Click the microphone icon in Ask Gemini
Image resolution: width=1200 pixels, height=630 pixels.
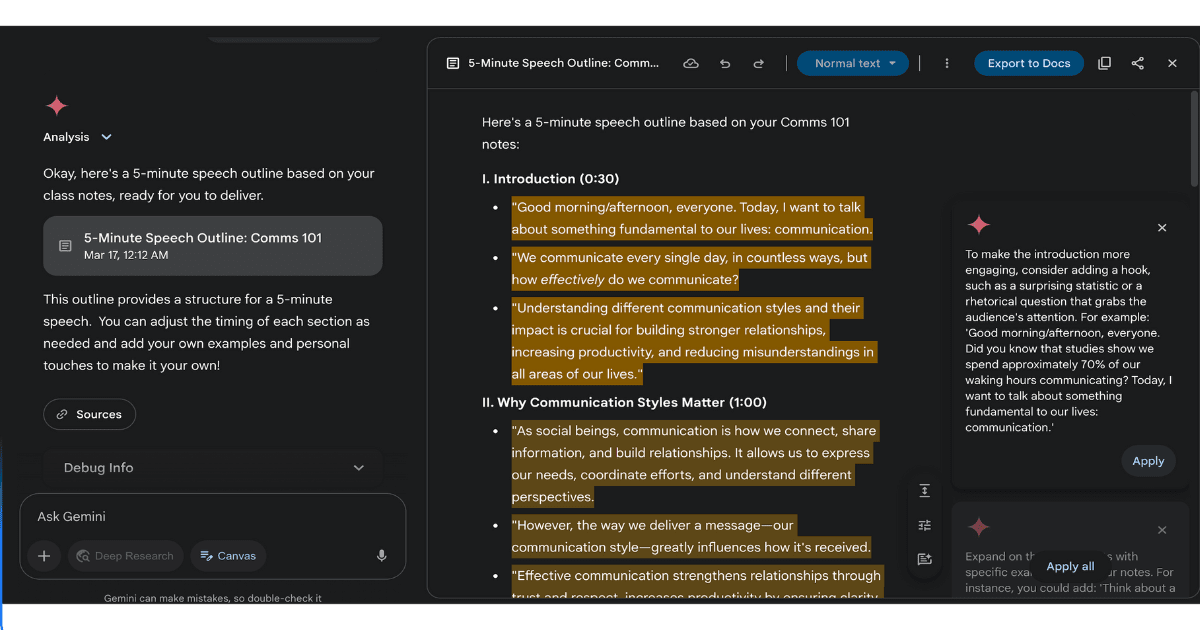pyautogui.click(x=381, y=555)
